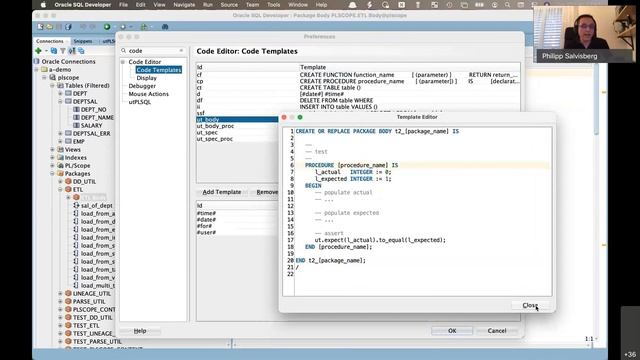
Task: Switch to the Snippets tab
Action: (83, 41)
